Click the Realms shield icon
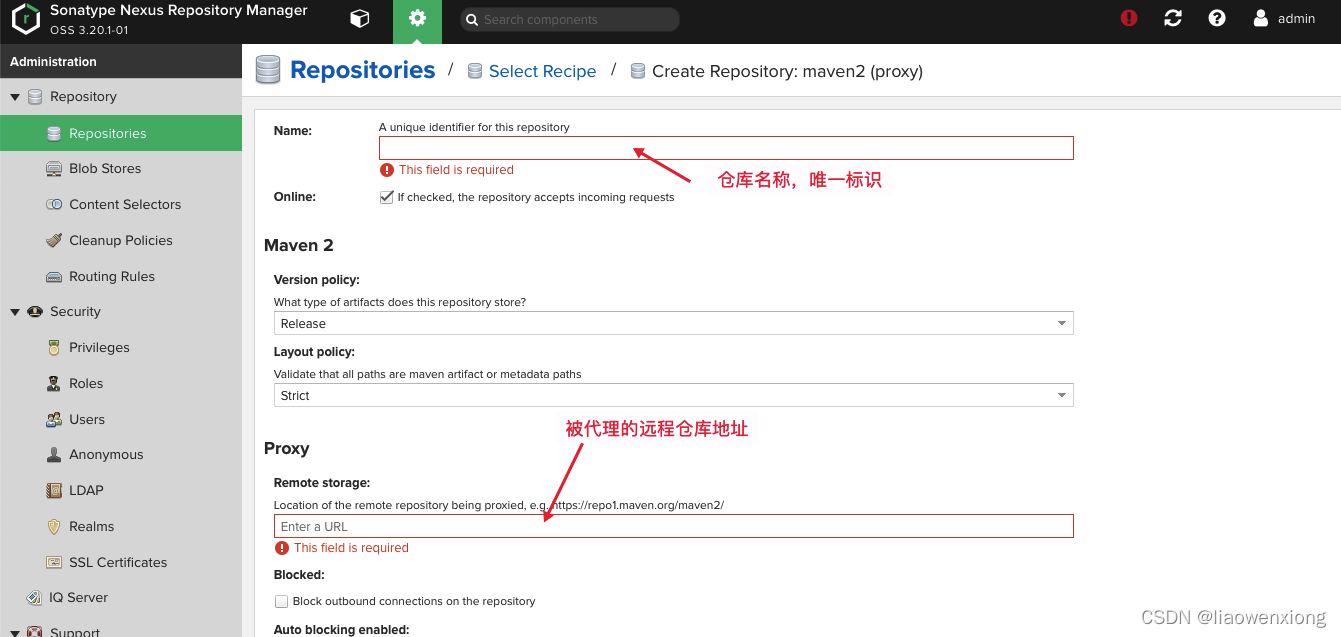This screenshot has width=1341, height=637. click(54, 527)
